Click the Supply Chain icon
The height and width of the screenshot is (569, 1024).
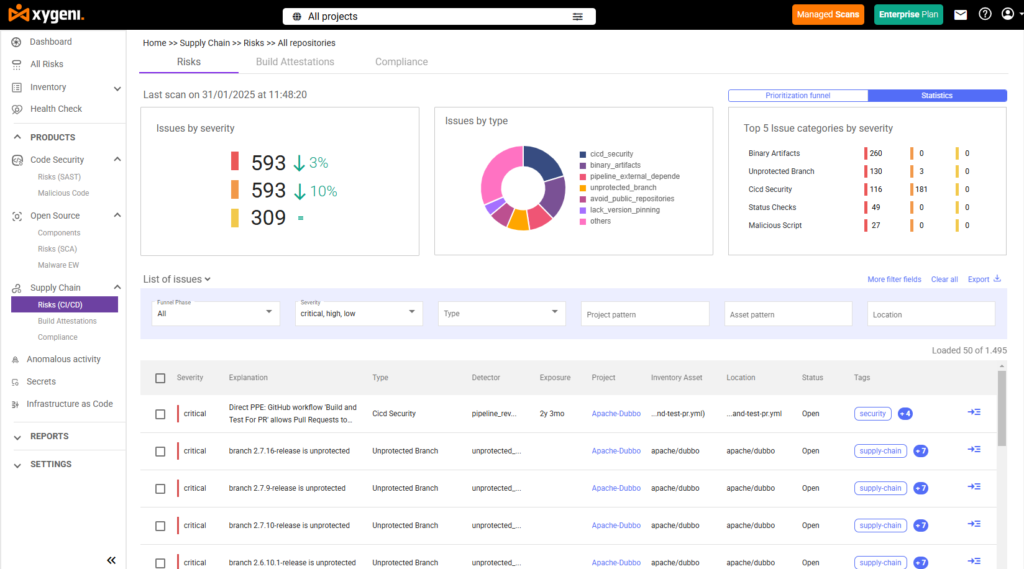pos(17,288)
